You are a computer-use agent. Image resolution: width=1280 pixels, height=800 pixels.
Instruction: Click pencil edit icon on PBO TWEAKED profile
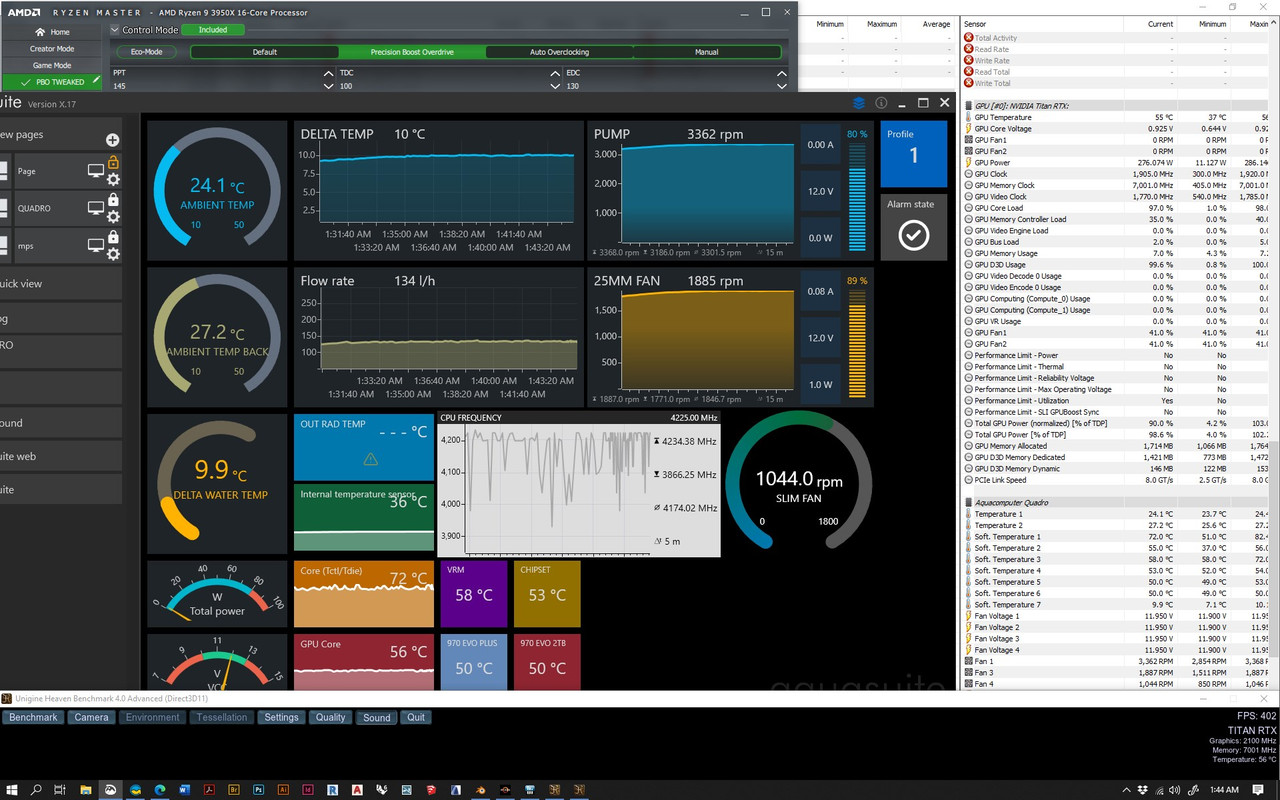96,81
